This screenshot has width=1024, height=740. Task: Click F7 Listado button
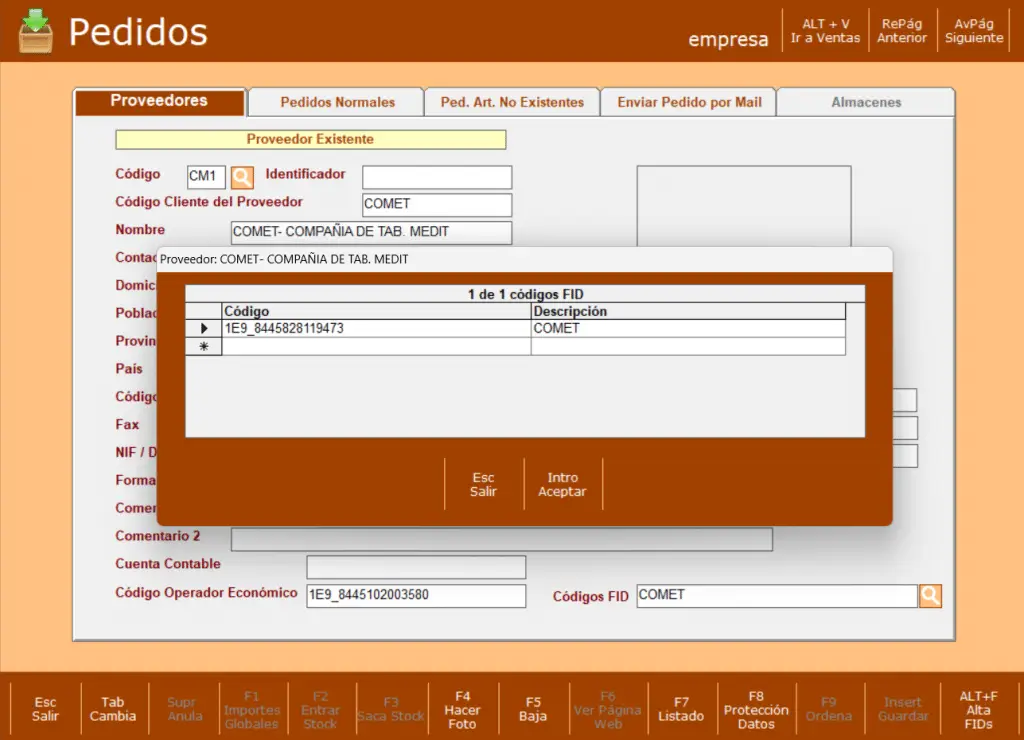coord(681,710)
